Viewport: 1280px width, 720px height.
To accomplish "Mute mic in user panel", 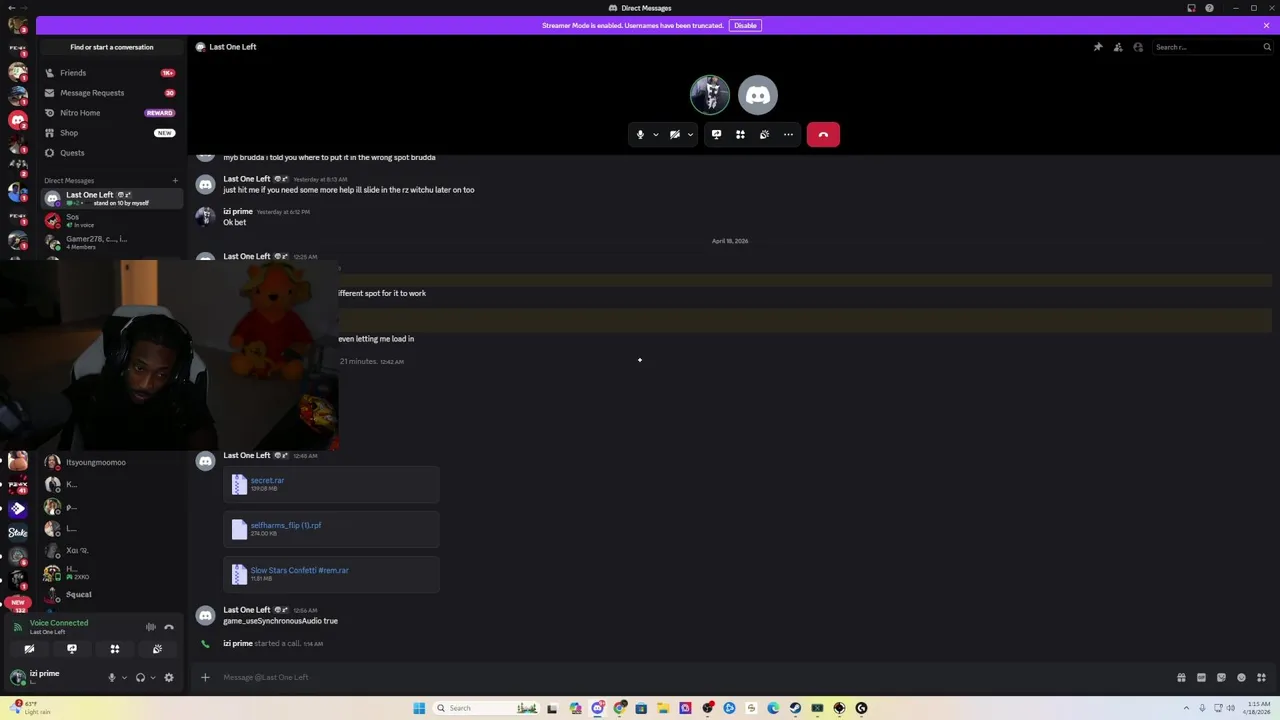I will [x=112, y=677].
